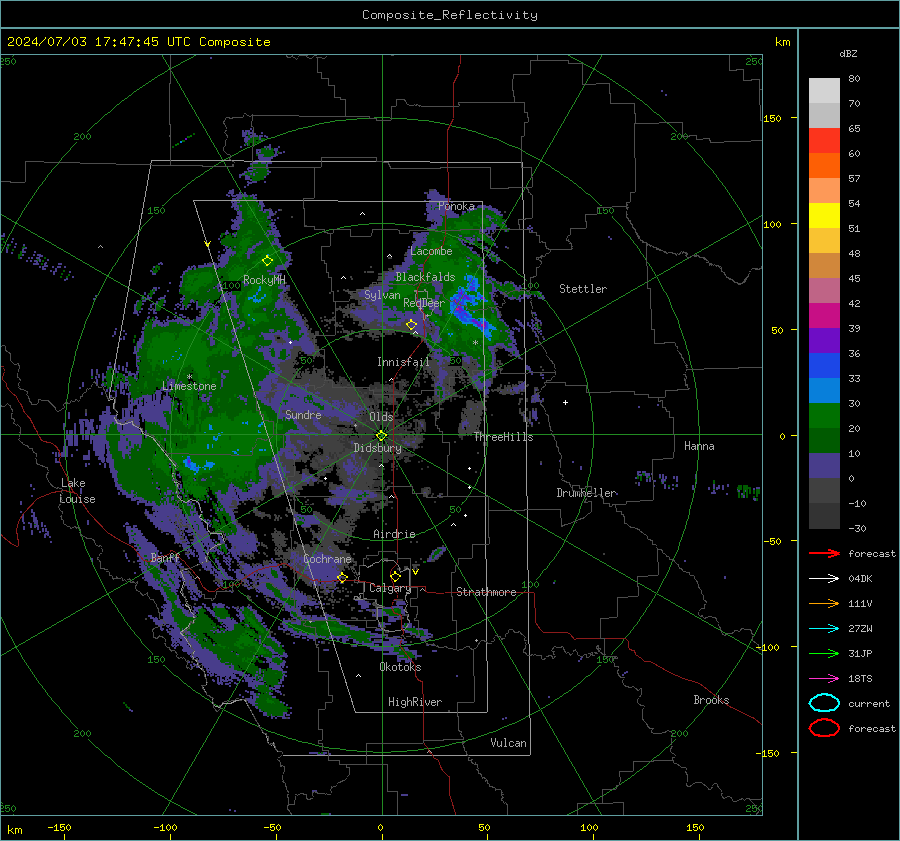The image size is (900, 841).
Task: Click the Vulcan city label
Action: click(x=508, y=742)
